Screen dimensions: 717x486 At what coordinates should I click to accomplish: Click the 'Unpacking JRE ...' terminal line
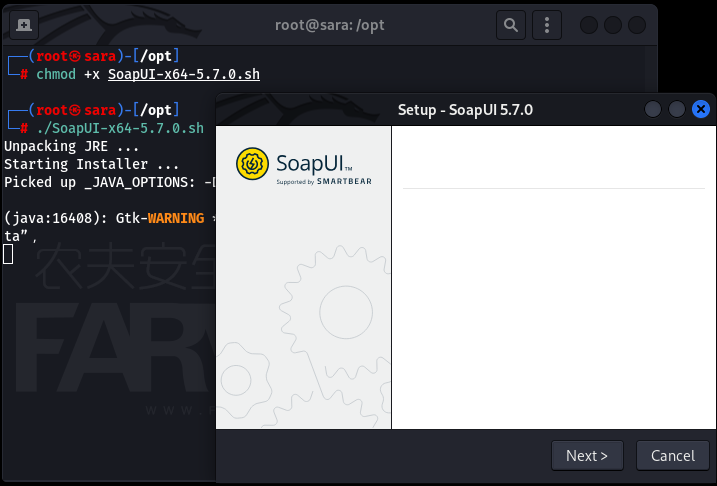71,146
